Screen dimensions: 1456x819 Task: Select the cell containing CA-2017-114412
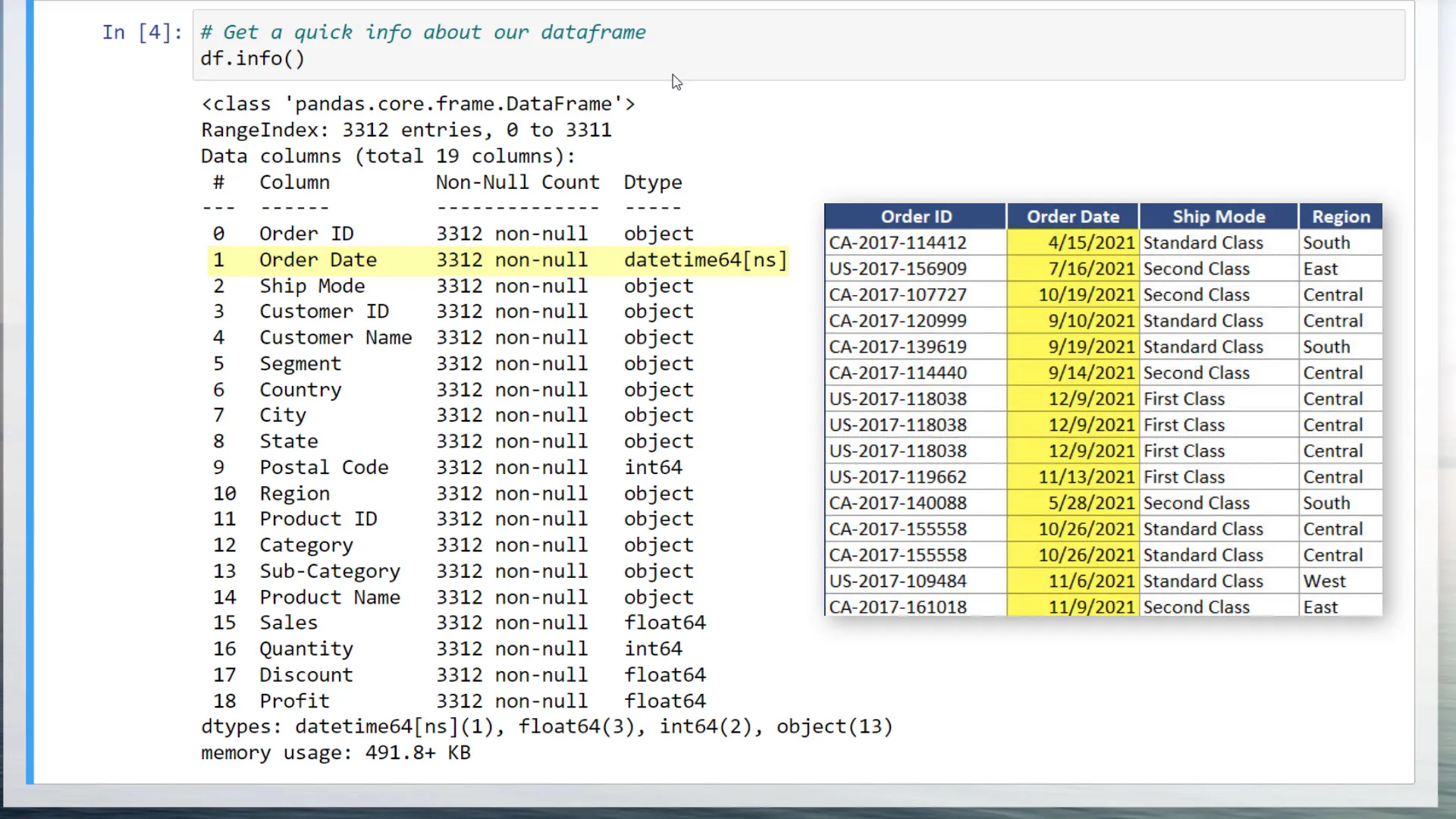click(x=897, y=242)
